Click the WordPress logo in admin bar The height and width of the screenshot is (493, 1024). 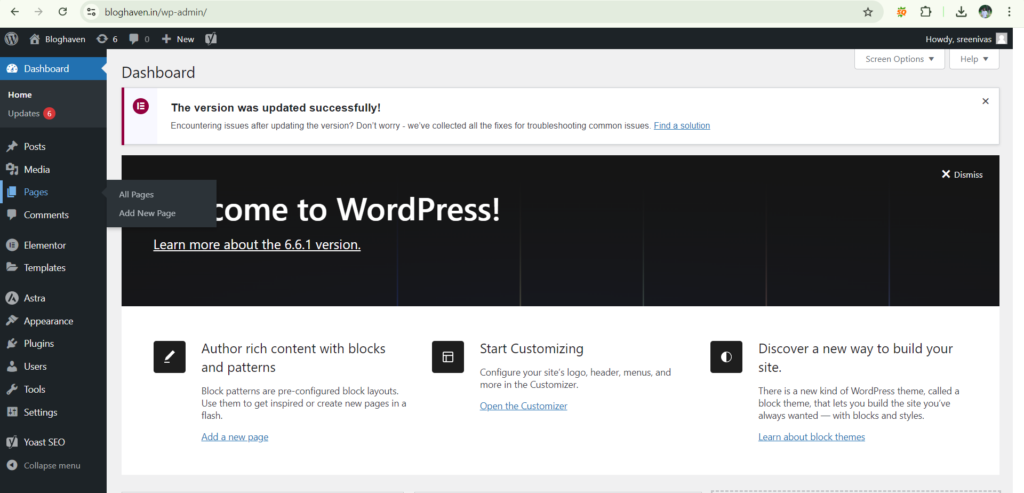tap(11, 39)
